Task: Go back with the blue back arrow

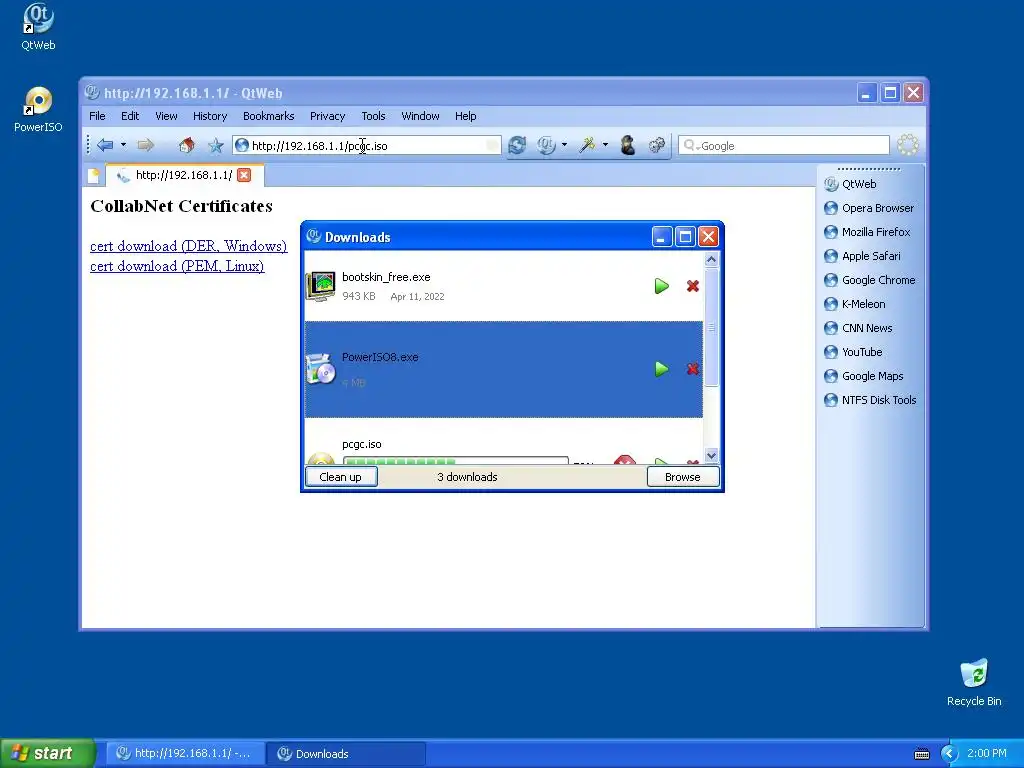Action: coord(104,145)
